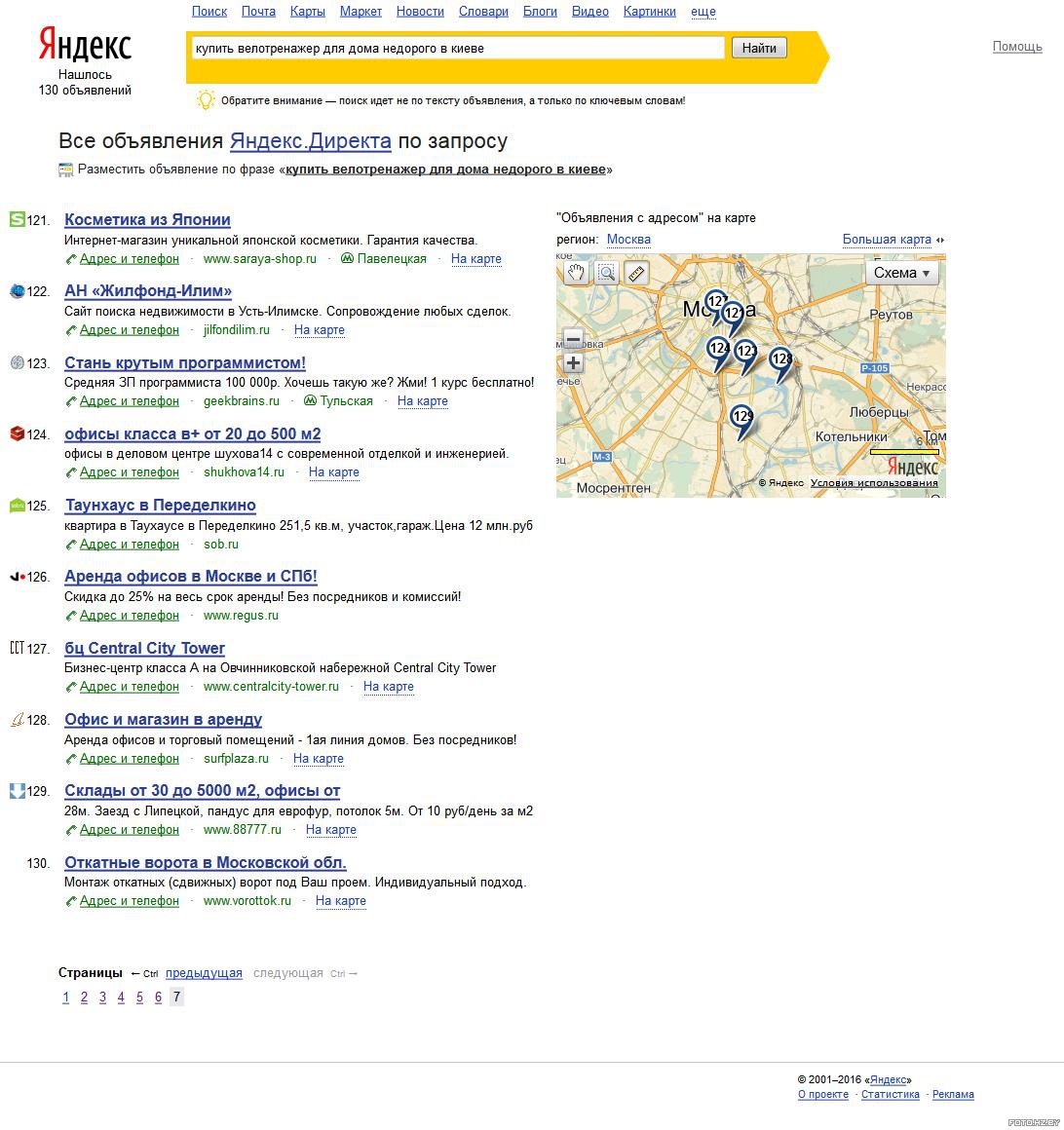Select the hand pan tool on map
Viewport: 1064px width, 1130px height.
(576, 273)
